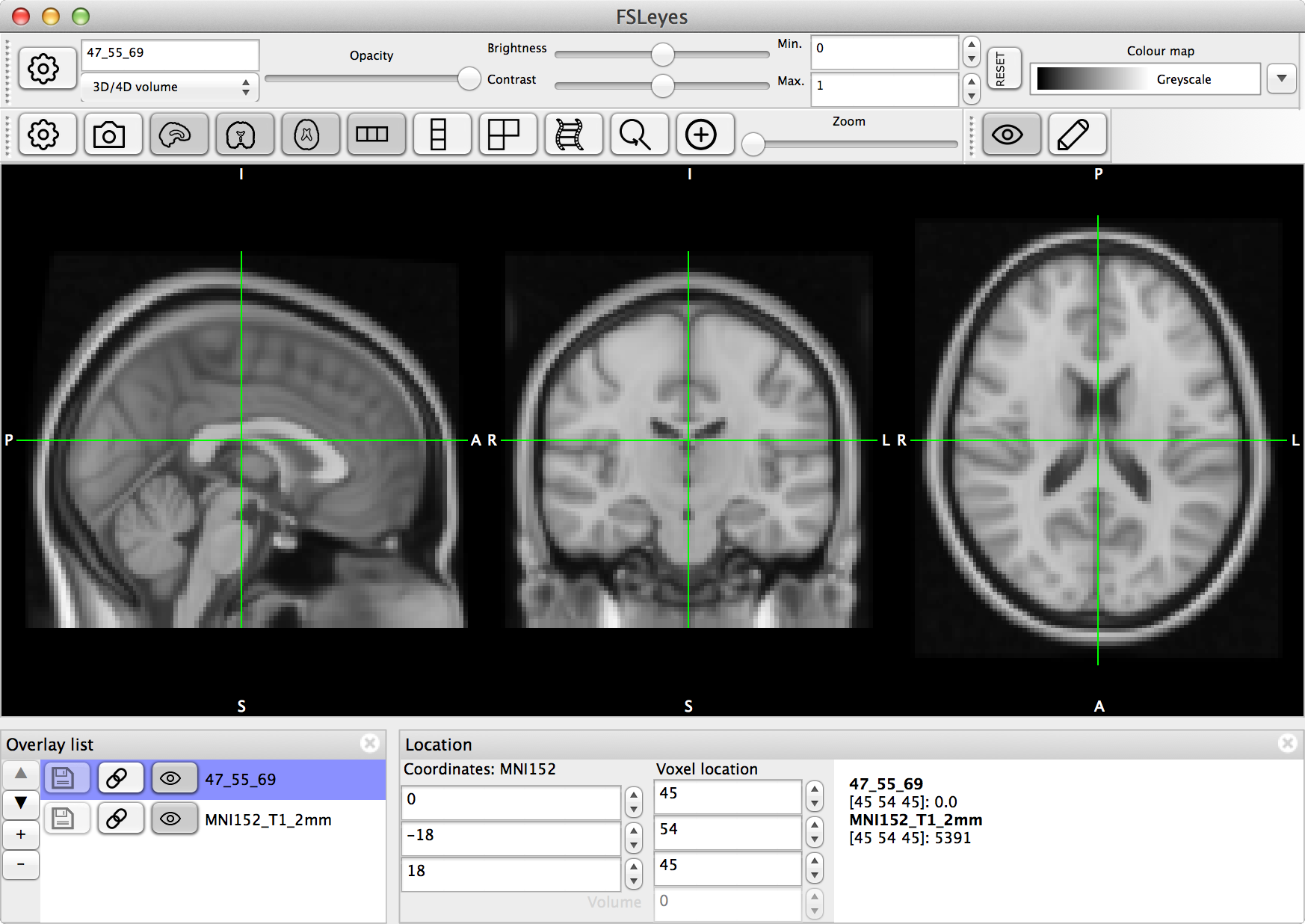Image resolution: width=1305 pixels, height=924 pixels.
Task: Switch to horizontal canvas layout
Action: click(372, 135)
